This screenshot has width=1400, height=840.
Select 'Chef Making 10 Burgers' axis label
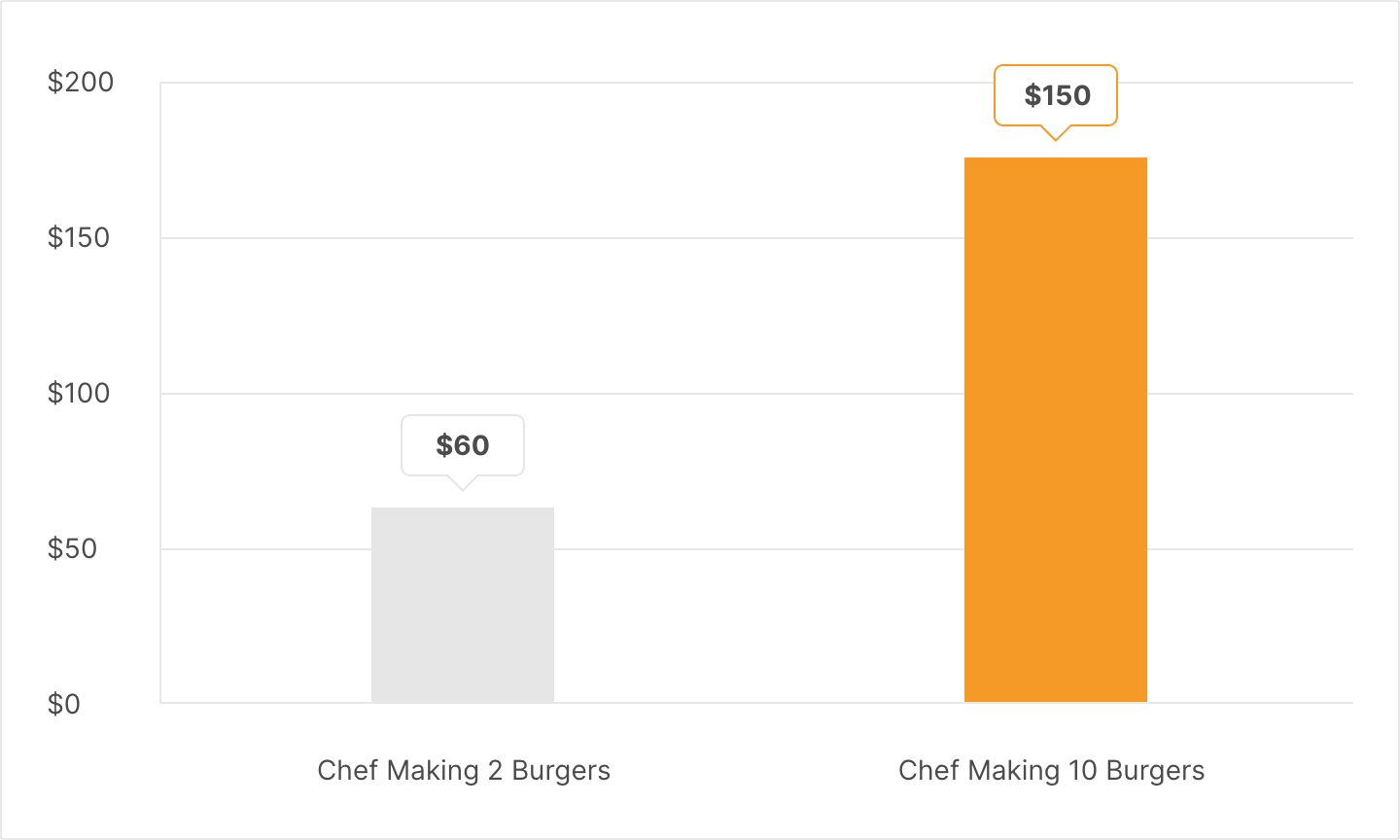[1051, 771]
